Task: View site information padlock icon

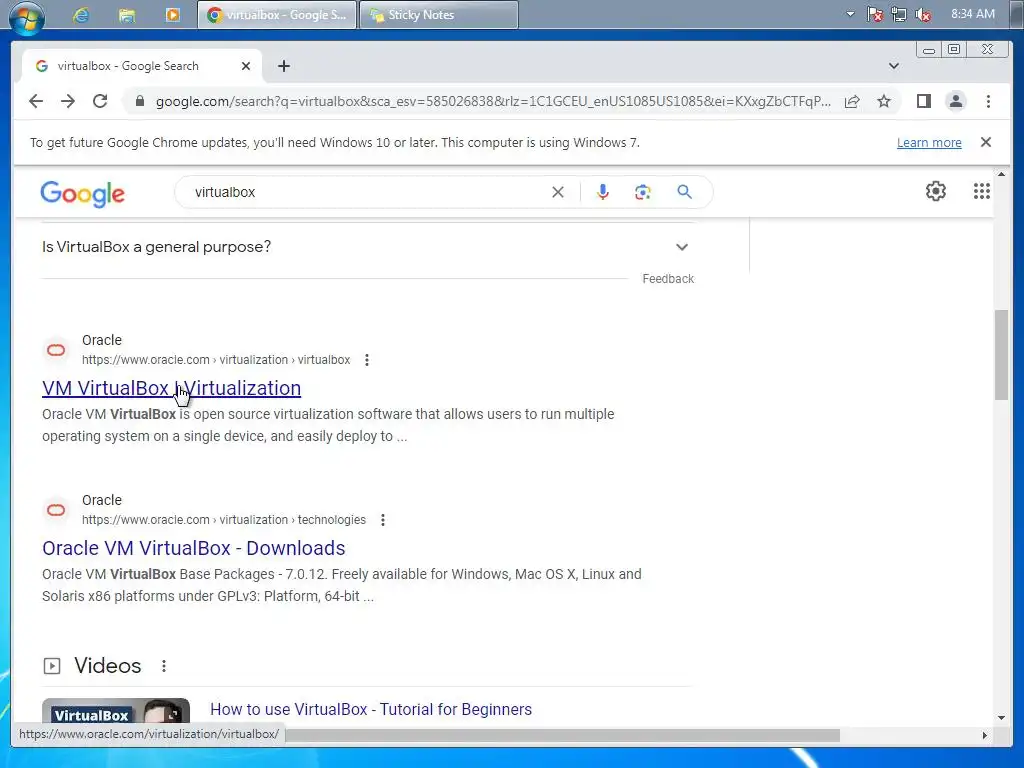Action: click(x=139, y=101)
